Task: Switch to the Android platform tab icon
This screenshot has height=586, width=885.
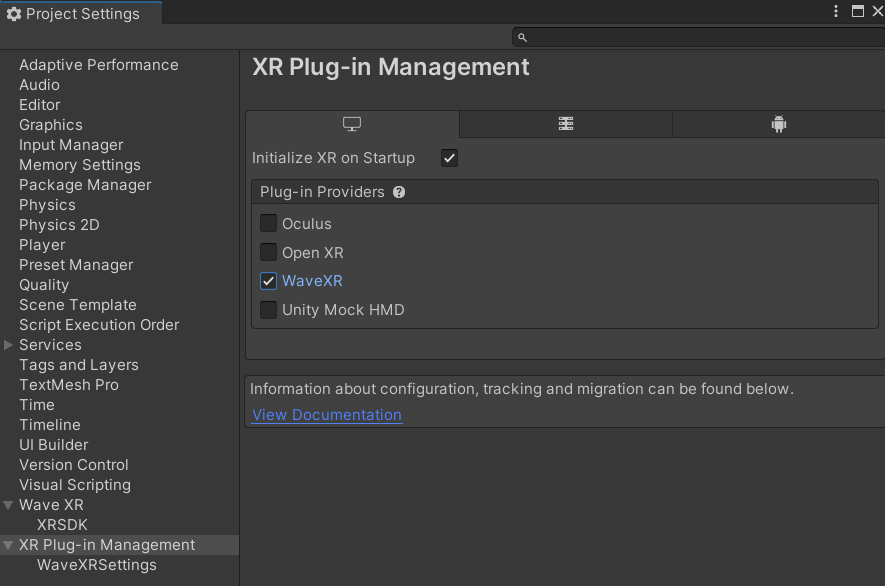Action: click(778, 123)
